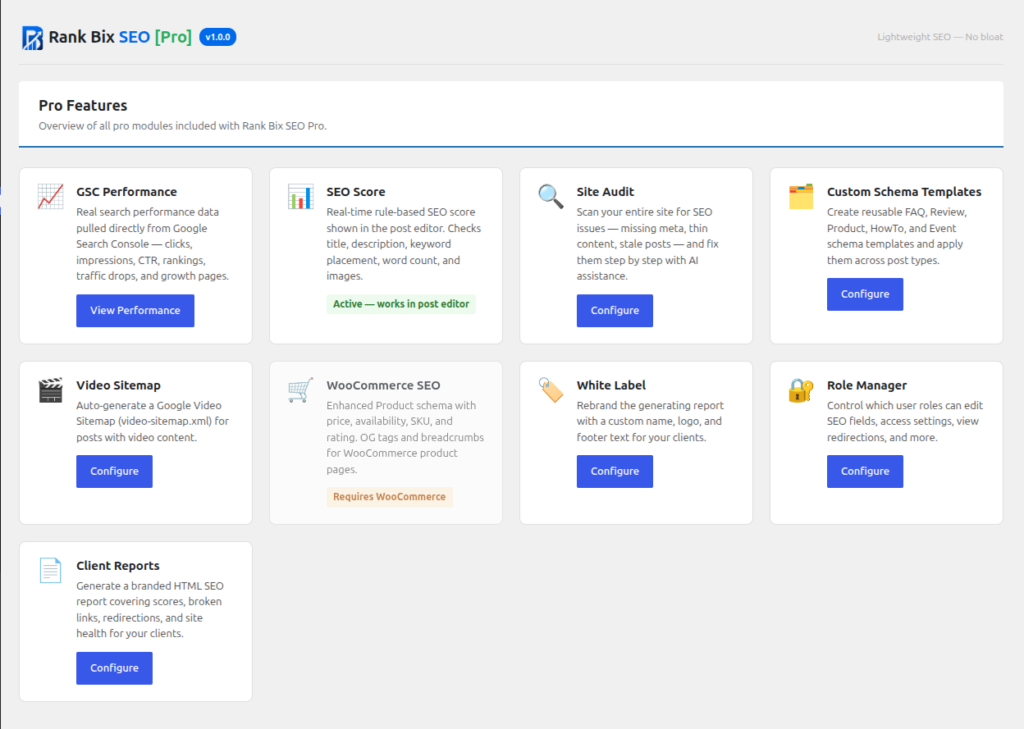Configure Custom Schema Templates
The image size is (1024, 729).
click(x=865, y=294)
